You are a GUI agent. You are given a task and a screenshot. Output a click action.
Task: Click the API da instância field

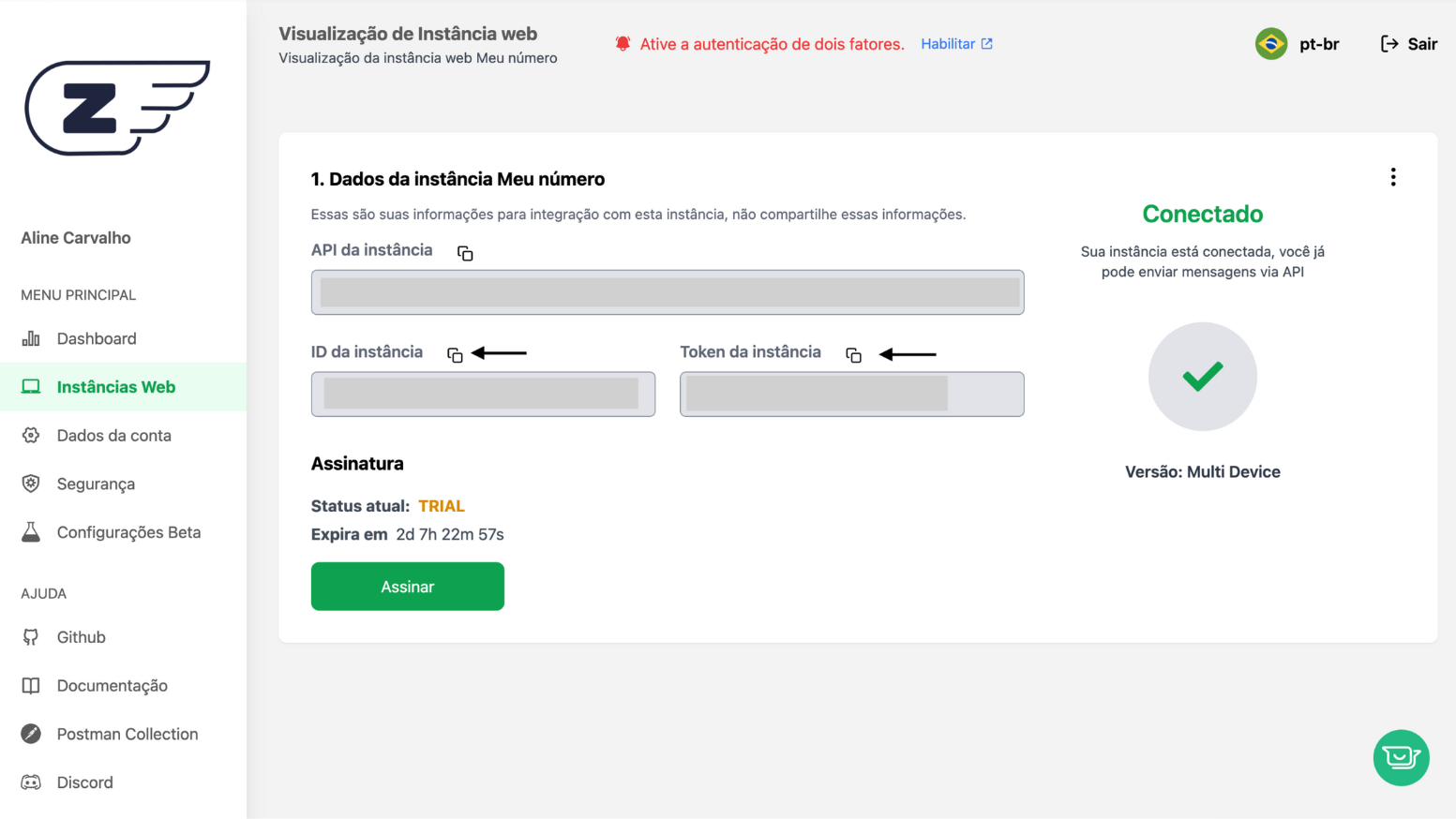click(x=668, y=292)
